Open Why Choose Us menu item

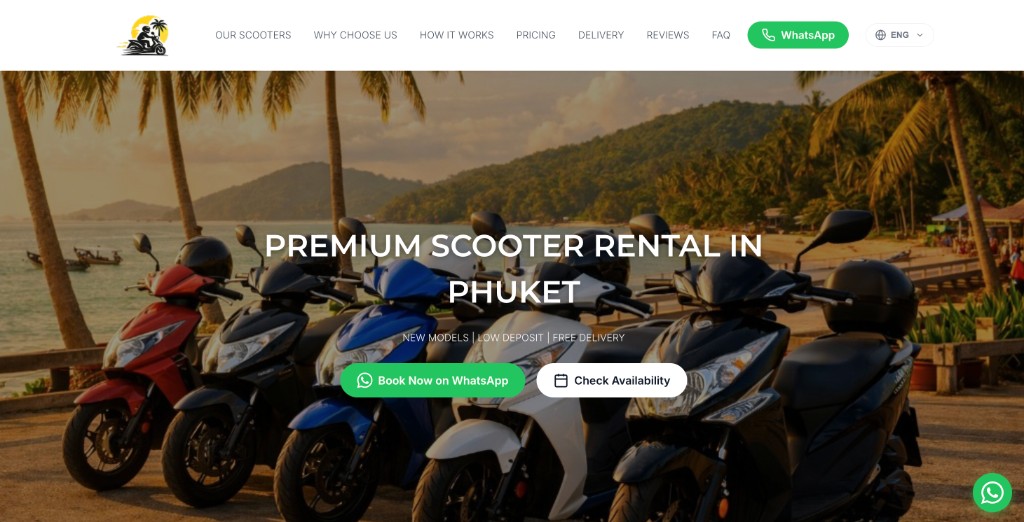point(355,35)
